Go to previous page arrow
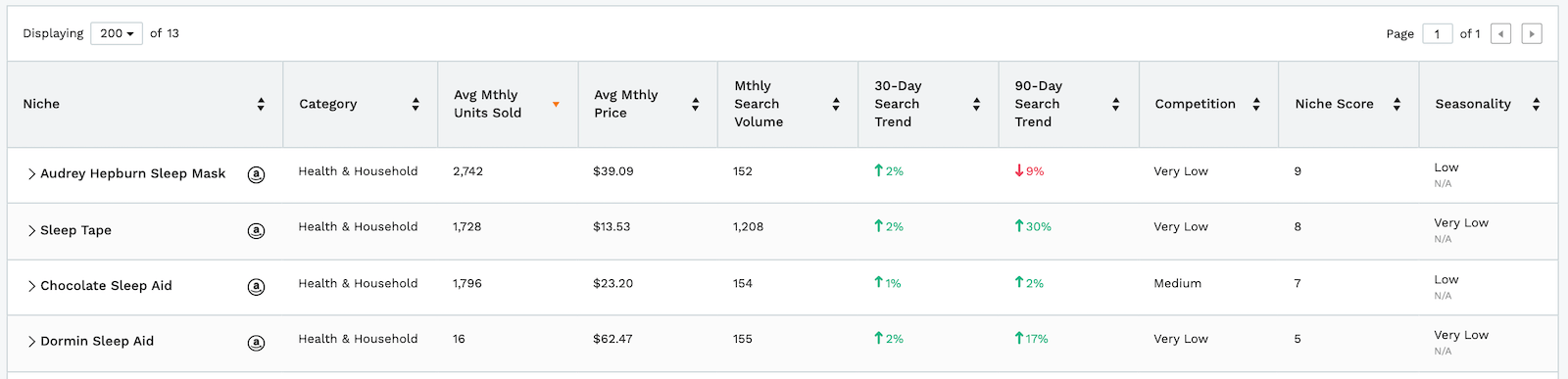The height and width of the screenshot is (379, 1568). 1500,34
